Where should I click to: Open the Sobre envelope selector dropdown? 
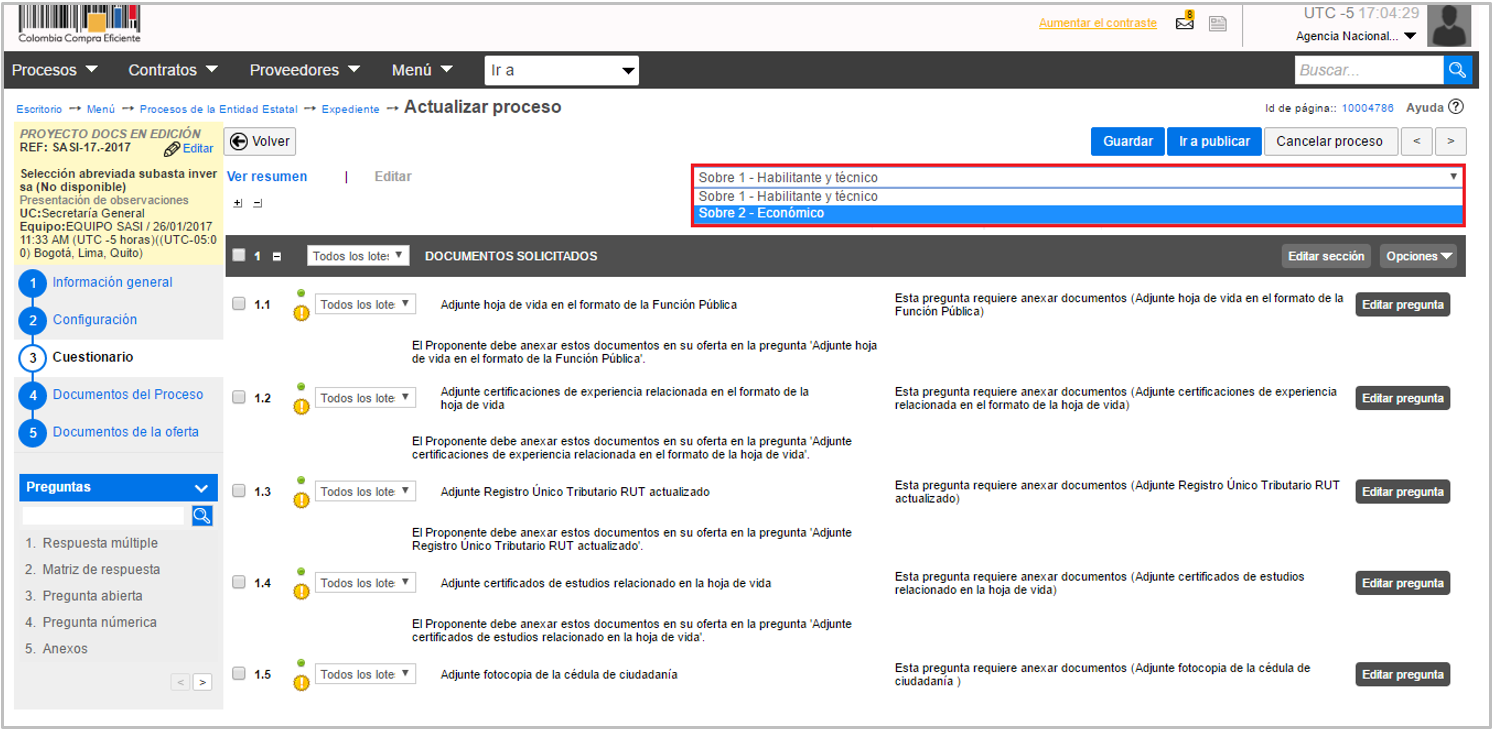pos(1078,177)
